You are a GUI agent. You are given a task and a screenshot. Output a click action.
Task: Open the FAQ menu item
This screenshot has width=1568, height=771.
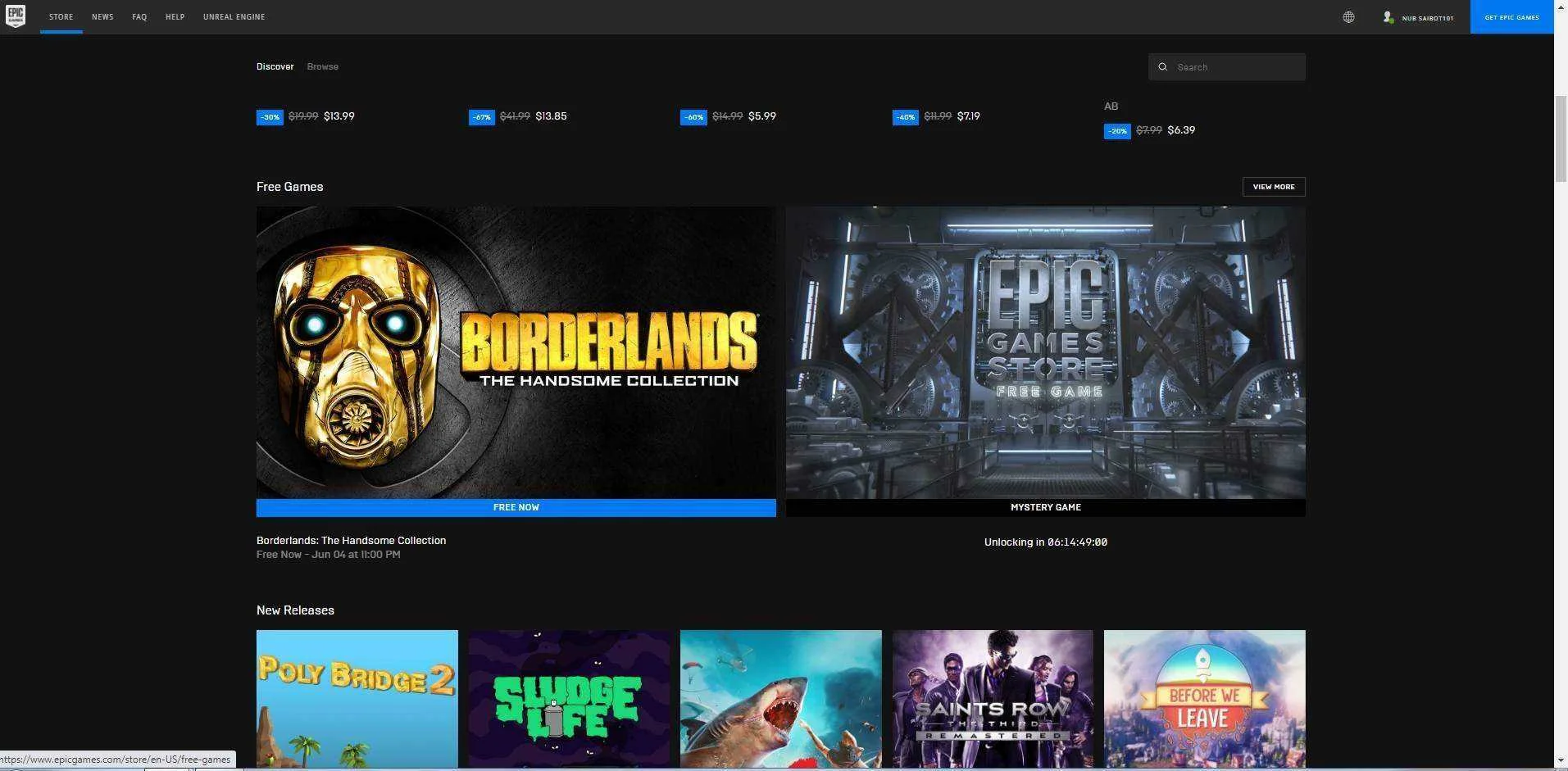139,17
